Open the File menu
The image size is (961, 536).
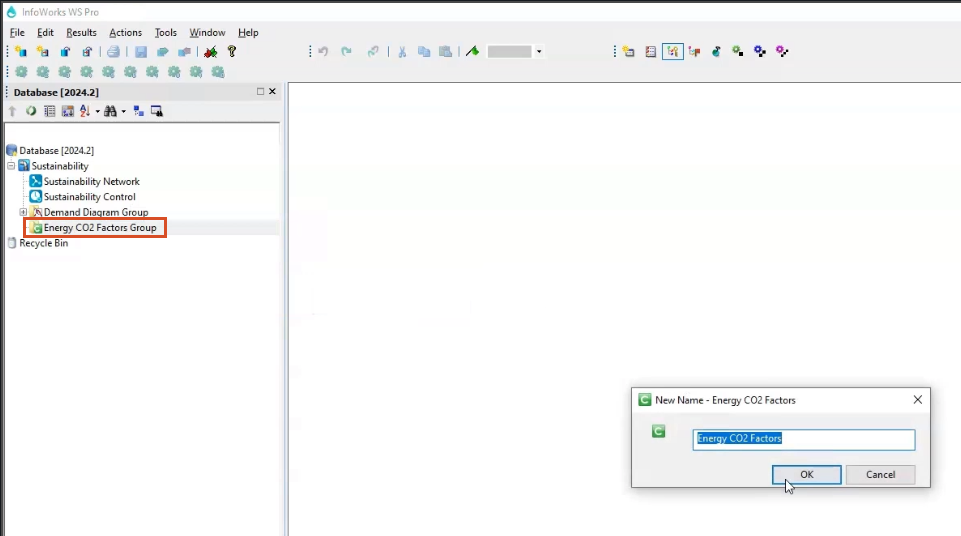[17, 32]
